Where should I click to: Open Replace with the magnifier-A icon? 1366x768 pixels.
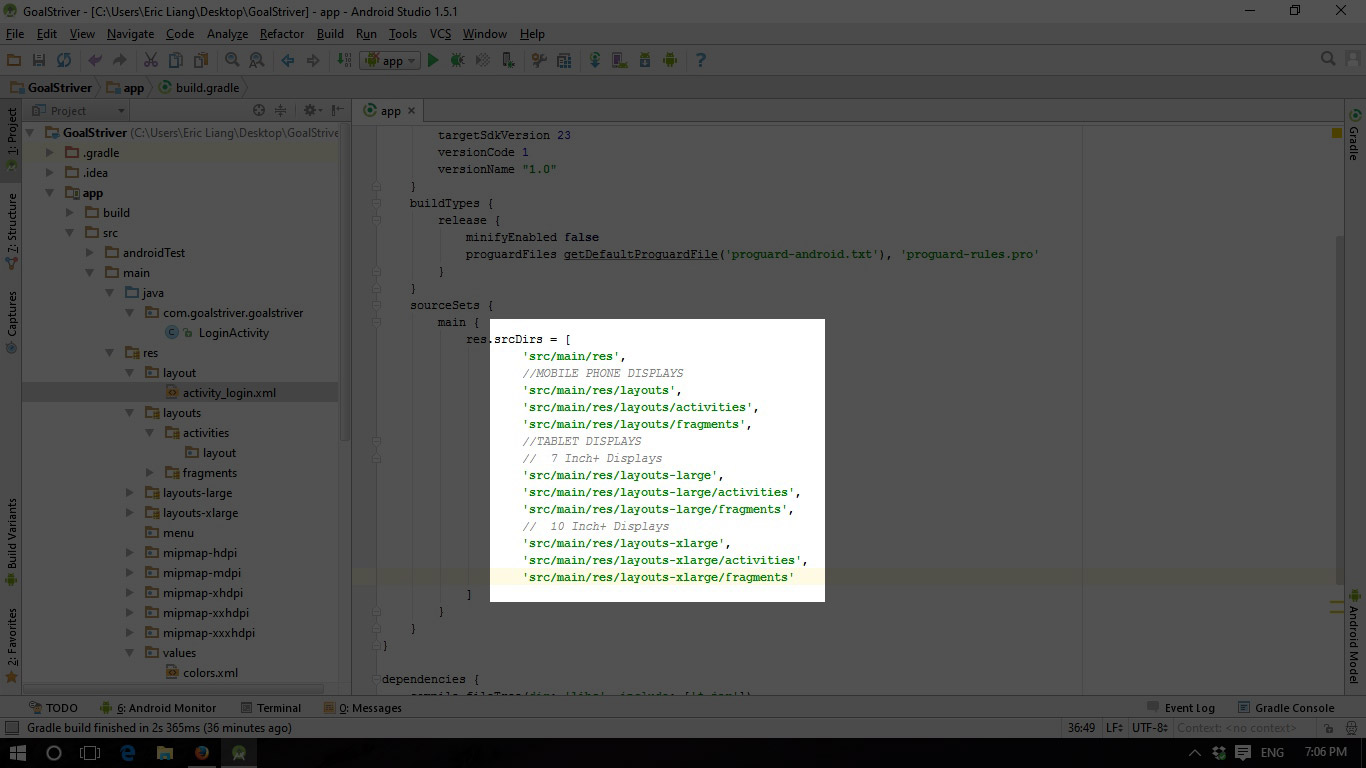[256, 60]
